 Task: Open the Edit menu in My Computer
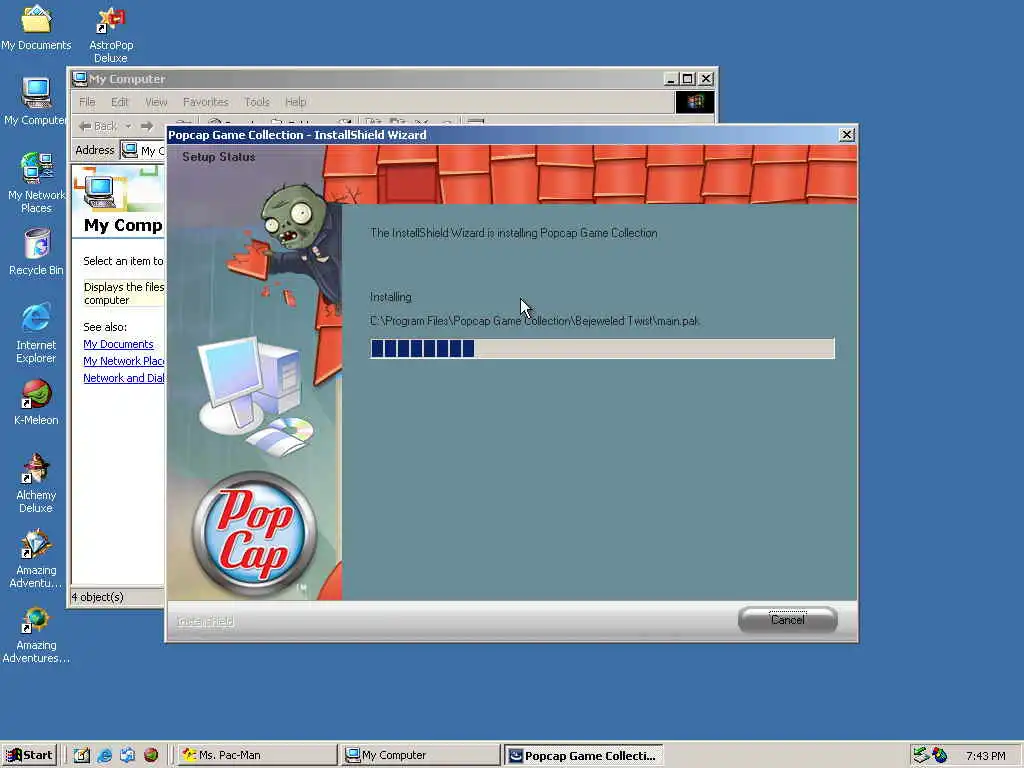(120, 102)
